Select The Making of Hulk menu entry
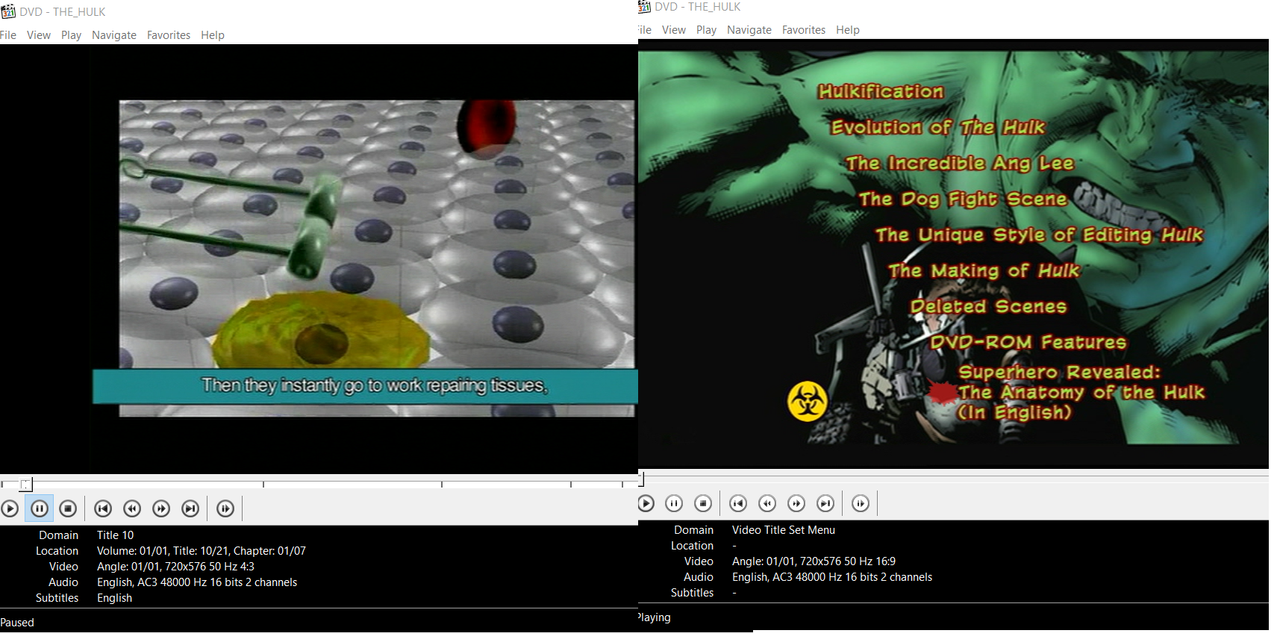This screenshot has width=1280, height=634. tap(984, 270)
